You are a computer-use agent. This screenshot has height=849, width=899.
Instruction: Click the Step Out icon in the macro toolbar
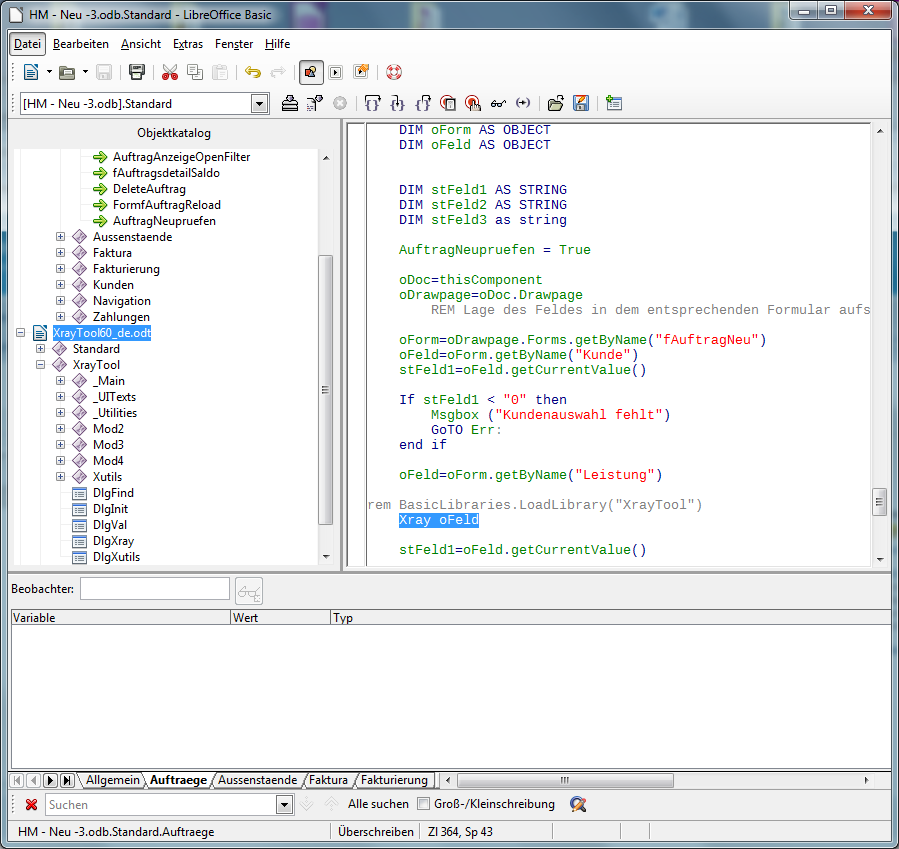(x=423, y=103)
